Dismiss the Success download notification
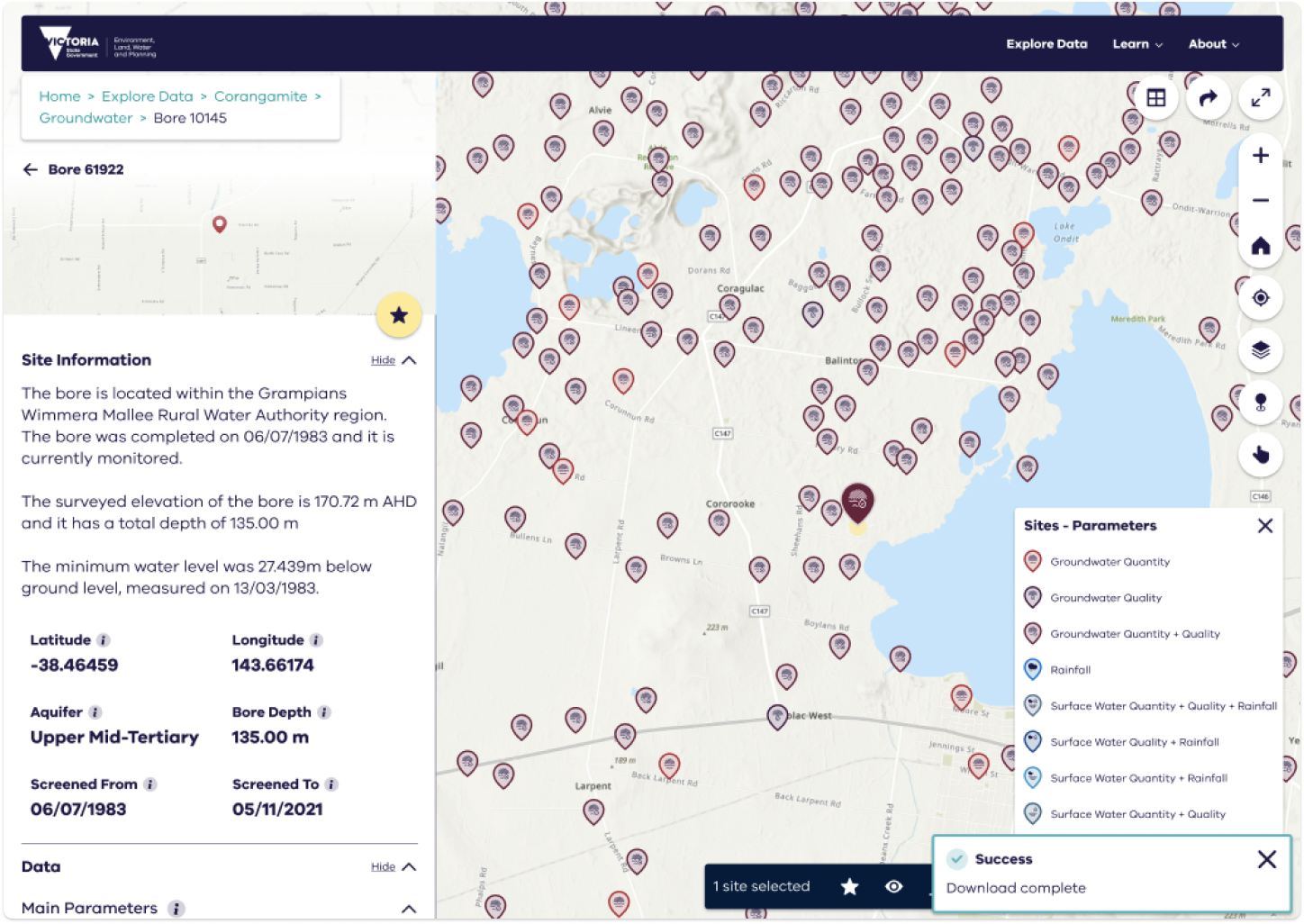The image size is (1304, 924). [x=1266, y=860]
